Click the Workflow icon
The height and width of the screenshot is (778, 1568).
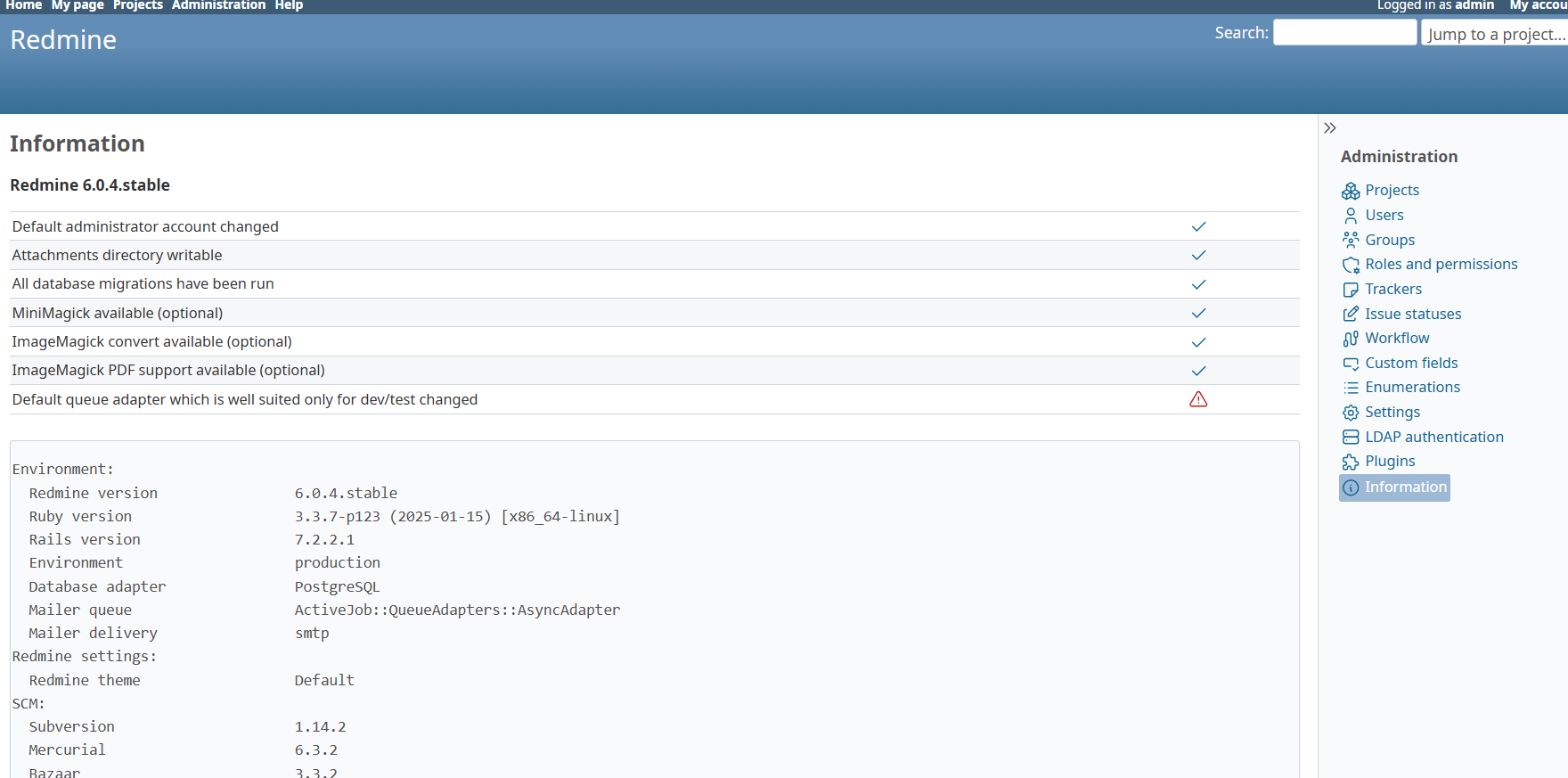tap(1351, 339)
